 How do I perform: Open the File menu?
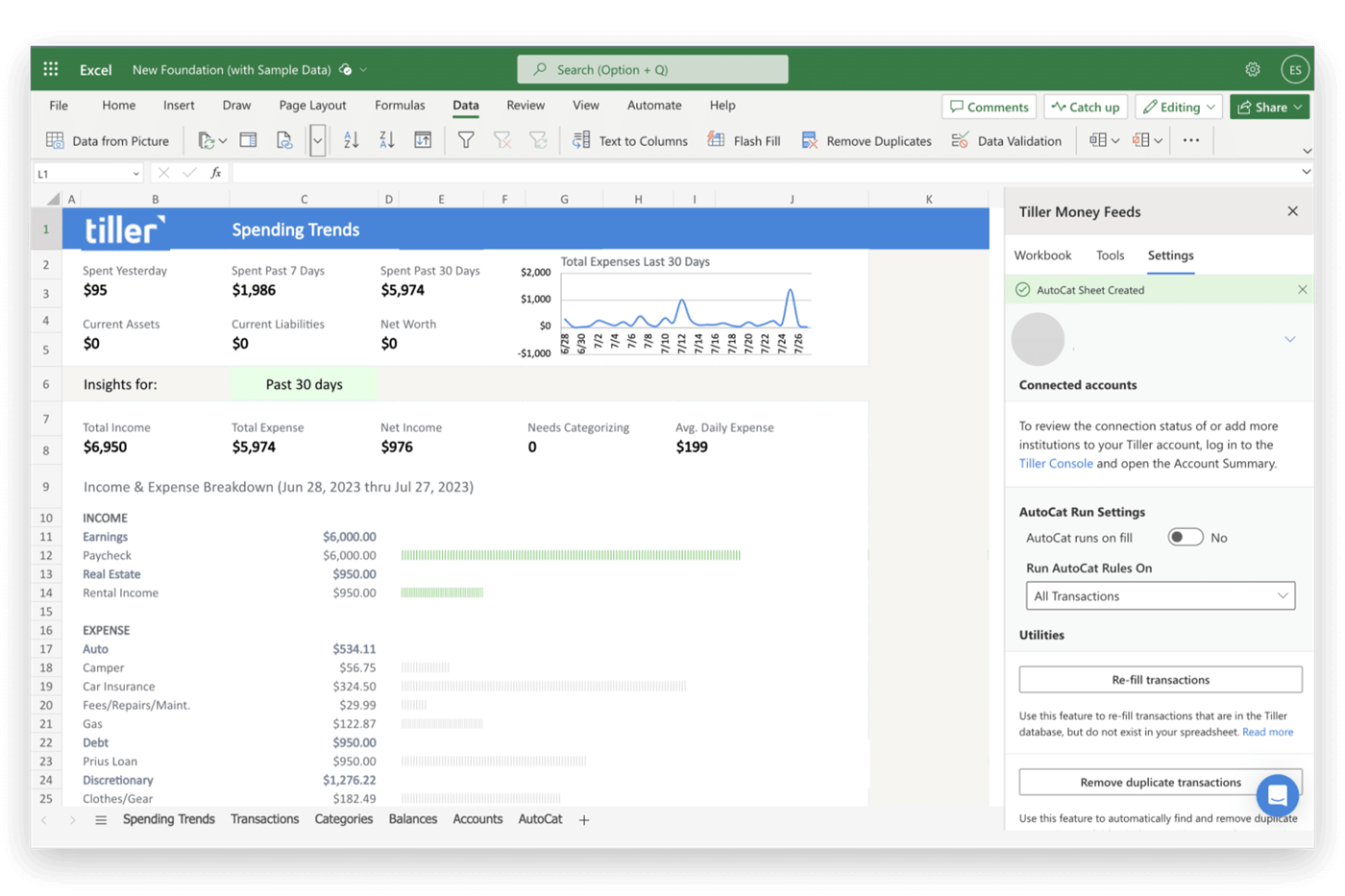pos(59,106)
